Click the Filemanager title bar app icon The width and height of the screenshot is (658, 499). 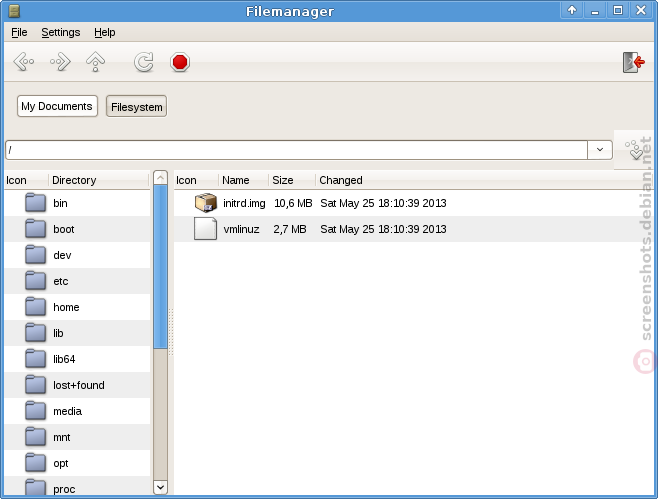14,10
